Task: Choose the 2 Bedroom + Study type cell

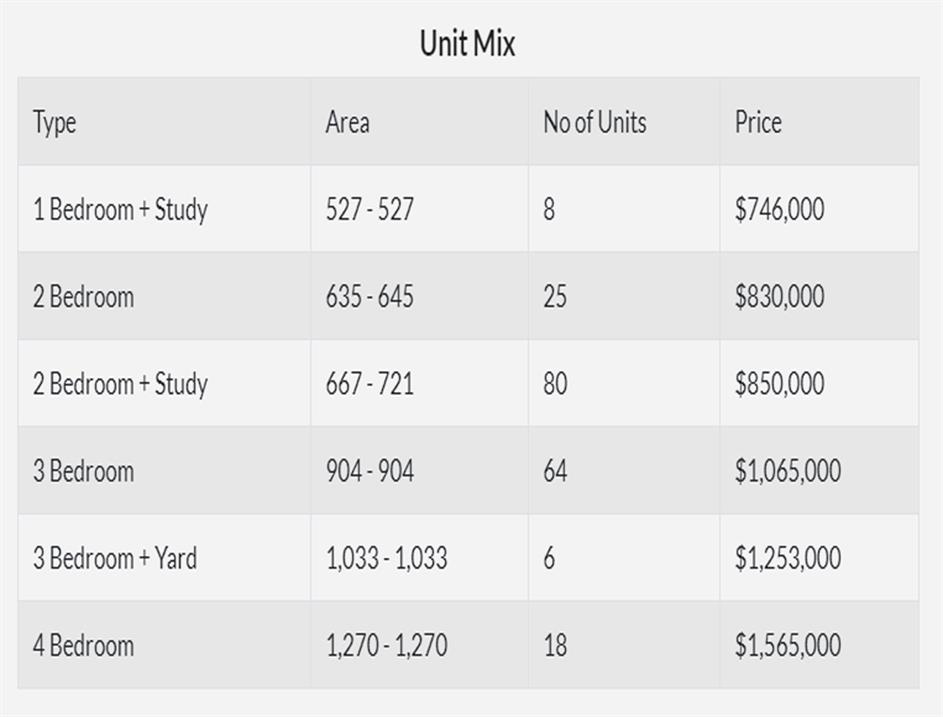Action: [120, 384]
